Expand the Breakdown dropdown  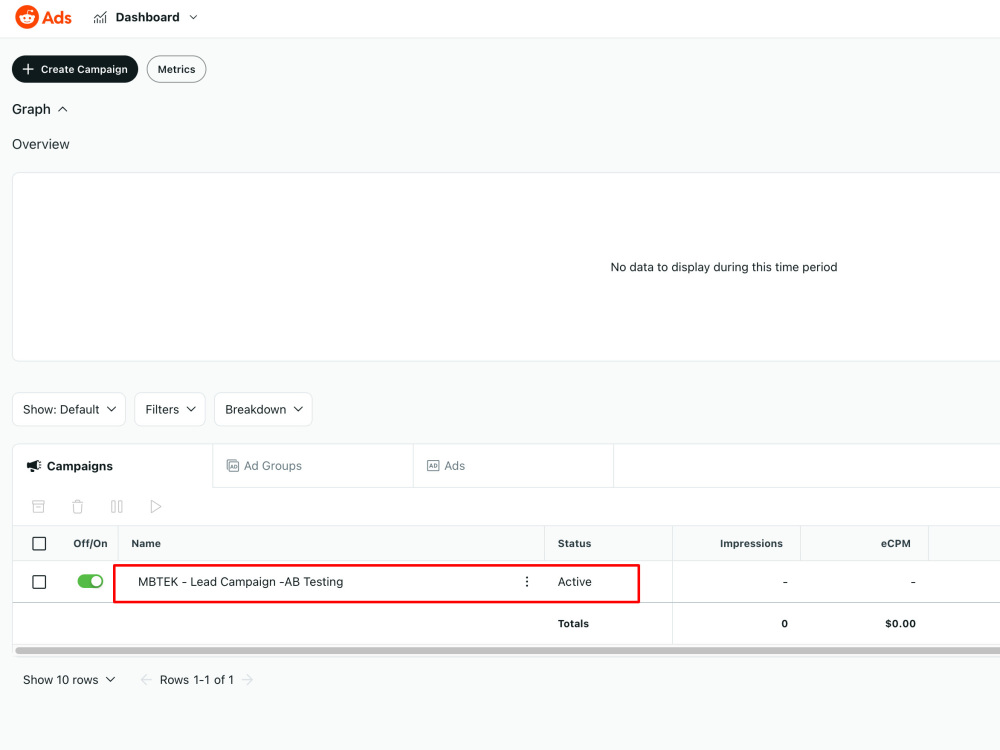point(263,409)
